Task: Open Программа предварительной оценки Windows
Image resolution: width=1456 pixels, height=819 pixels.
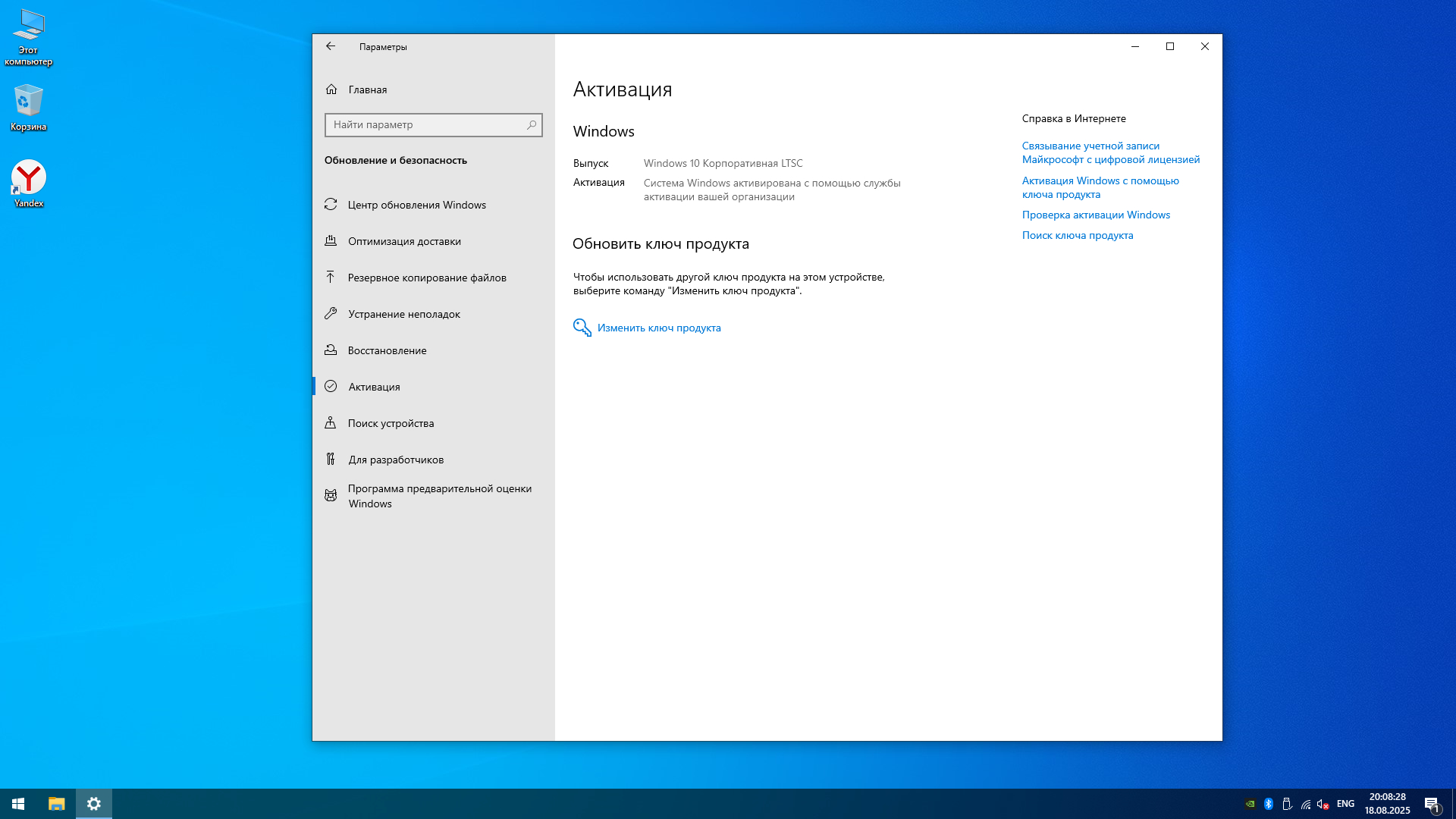Action: (439, 496)
